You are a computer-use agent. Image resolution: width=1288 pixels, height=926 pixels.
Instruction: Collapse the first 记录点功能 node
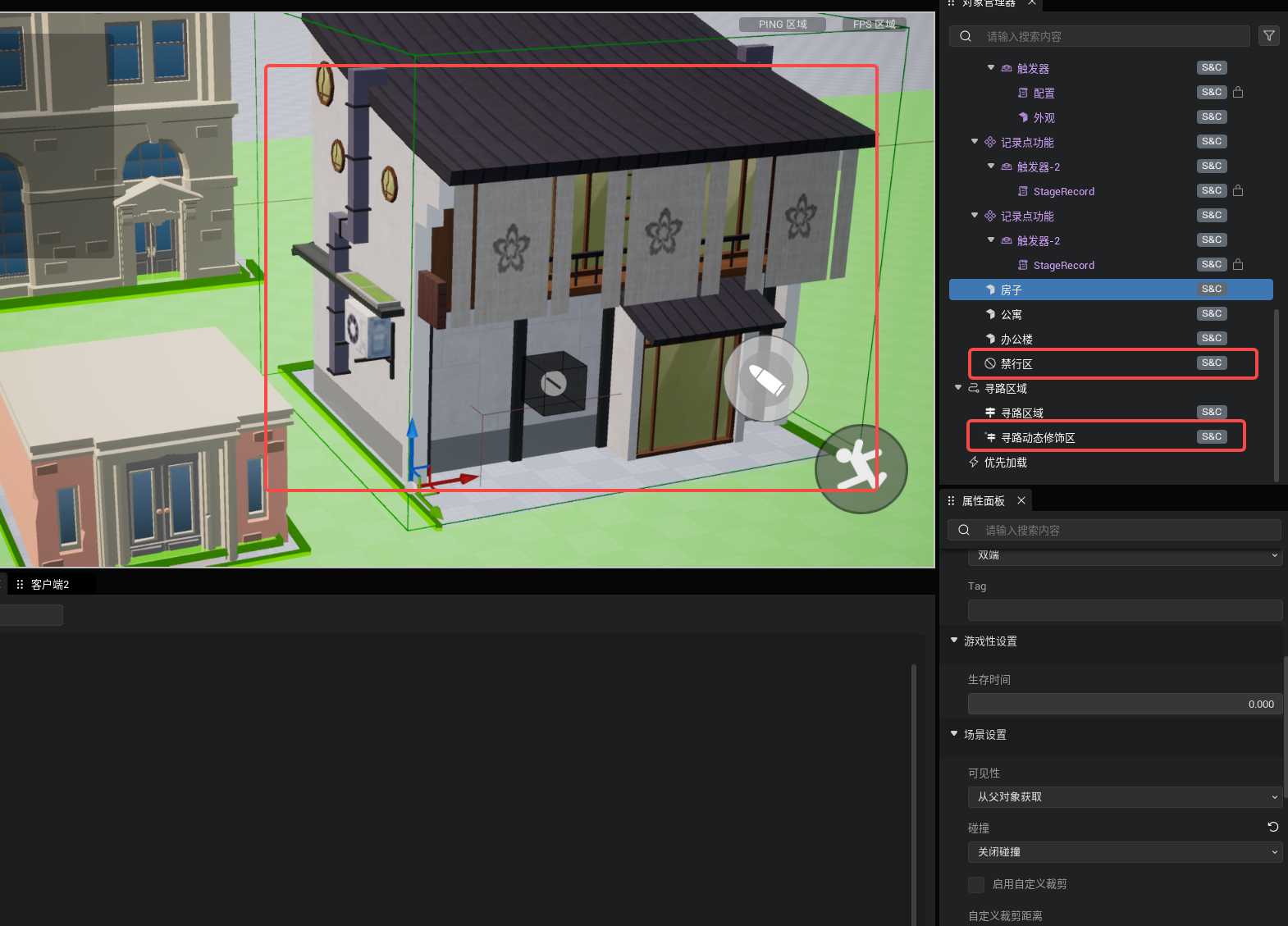click(975, 141)
